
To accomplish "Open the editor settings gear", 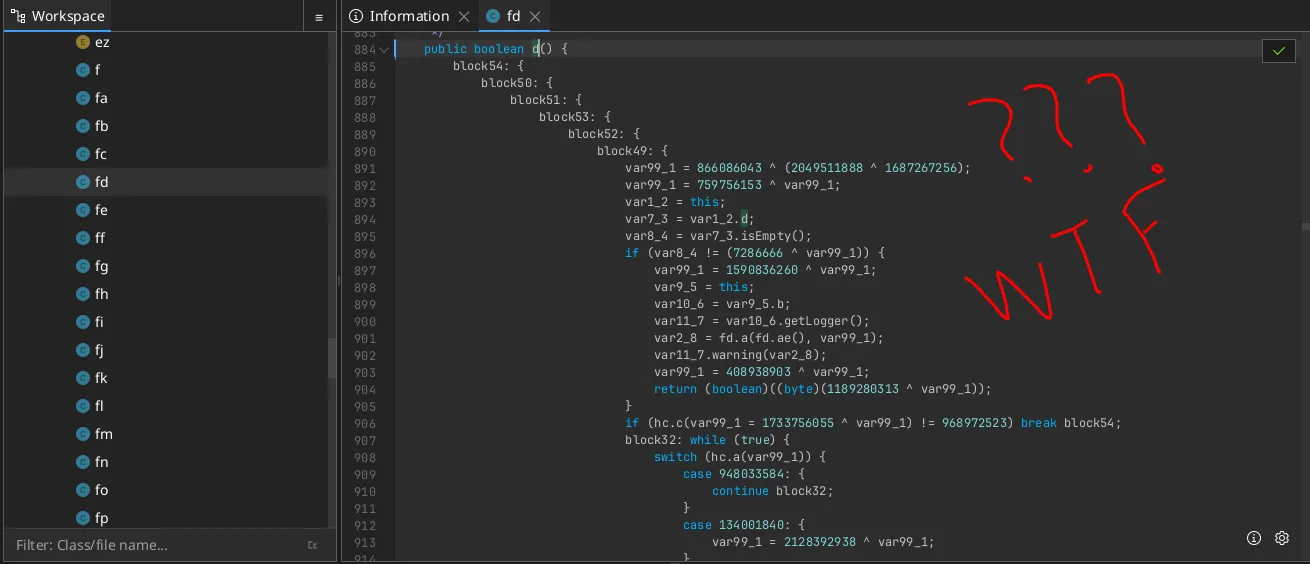I will 1282,538.
